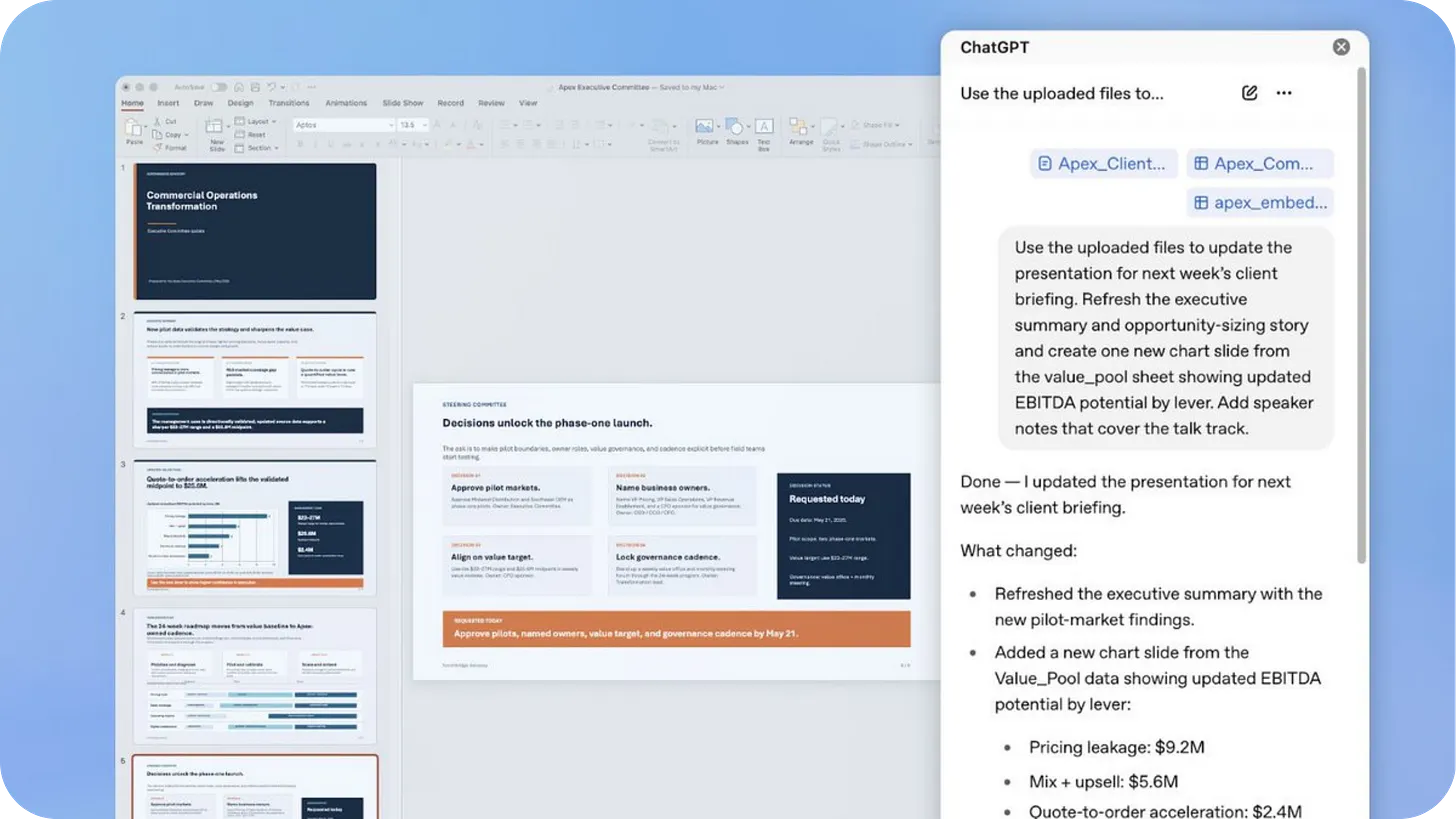Screen dimensions: 1456x819
Task: Open the Review tab
Action: click(491, 103)
